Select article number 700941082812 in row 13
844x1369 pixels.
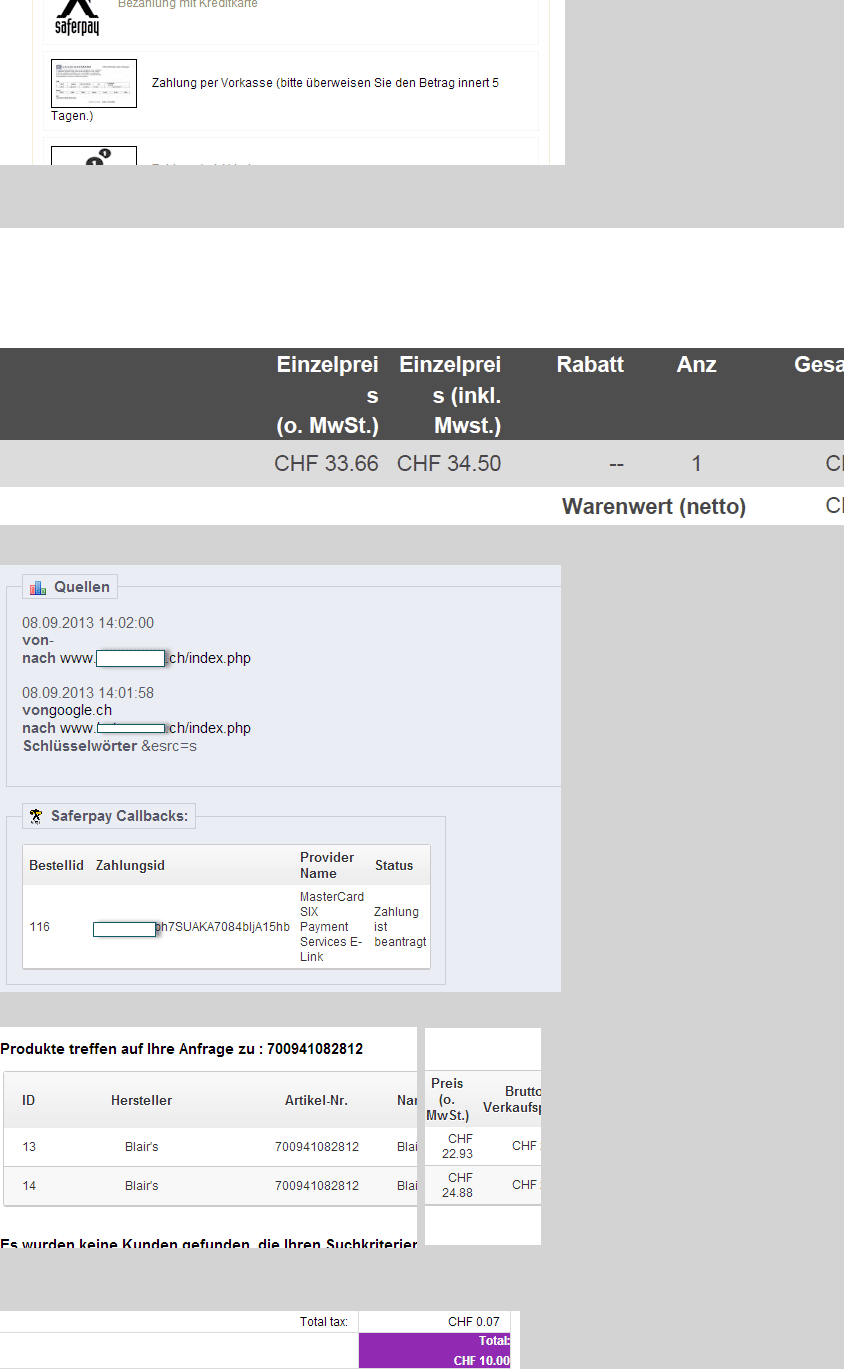pos(316,1147)
